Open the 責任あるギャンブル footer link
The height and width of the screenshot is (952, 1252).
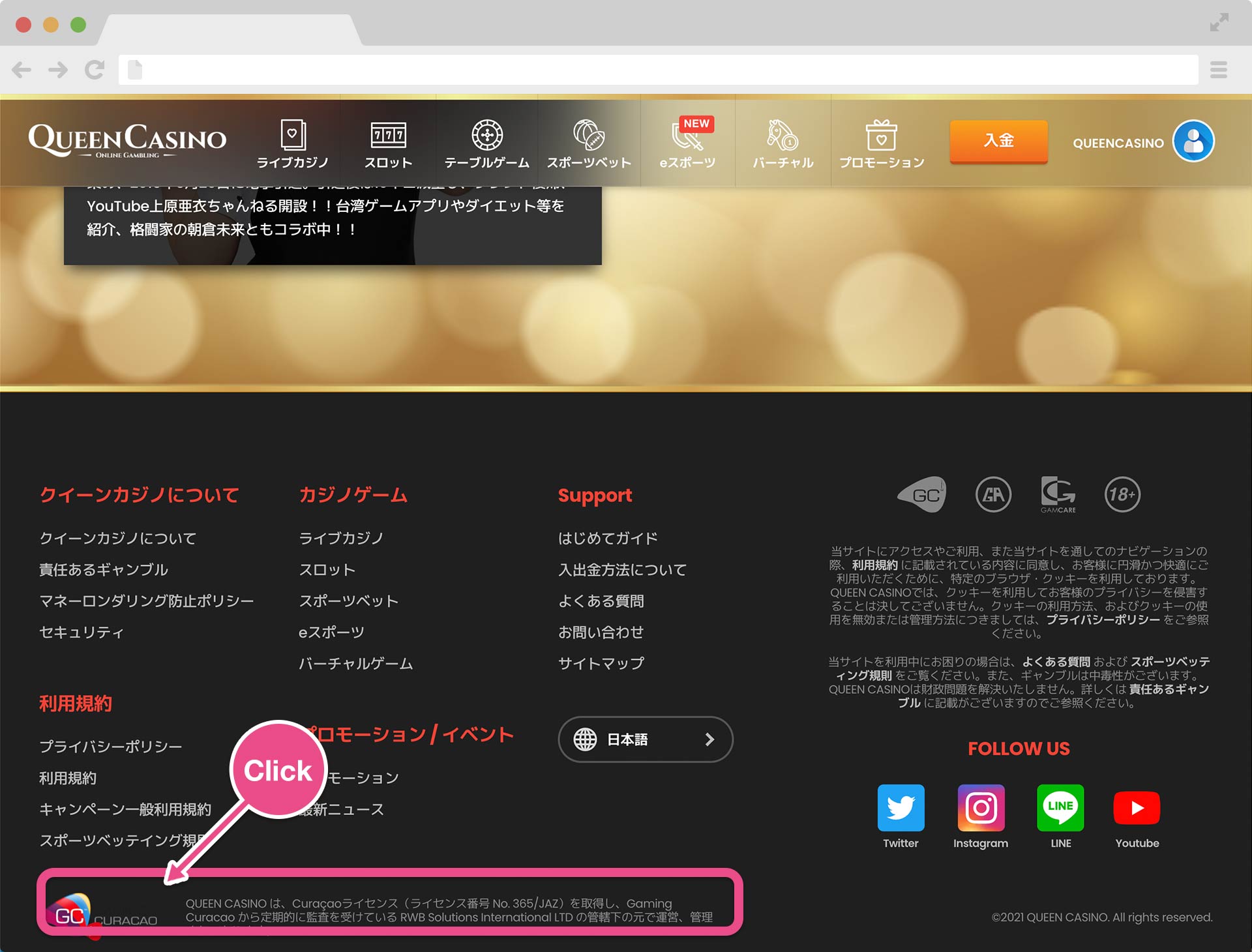click(104, 569)
